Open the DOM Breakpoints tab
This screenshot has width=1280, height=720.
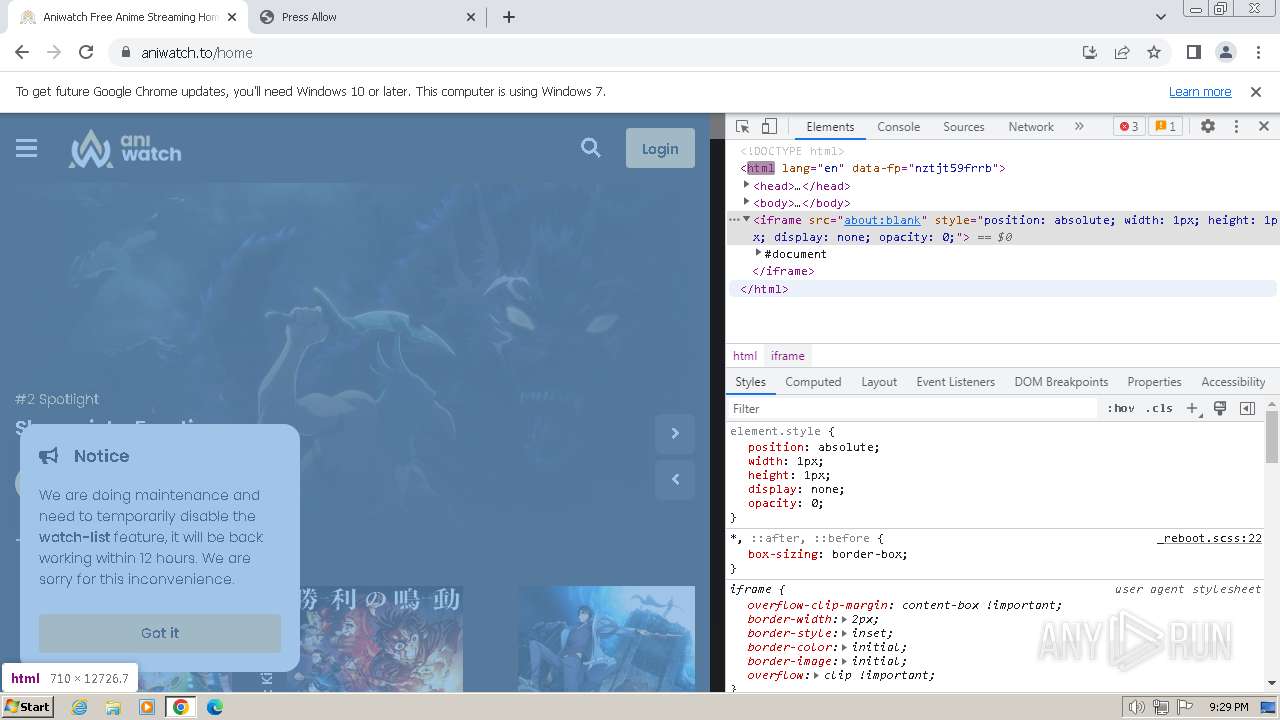coord(1061,382)
